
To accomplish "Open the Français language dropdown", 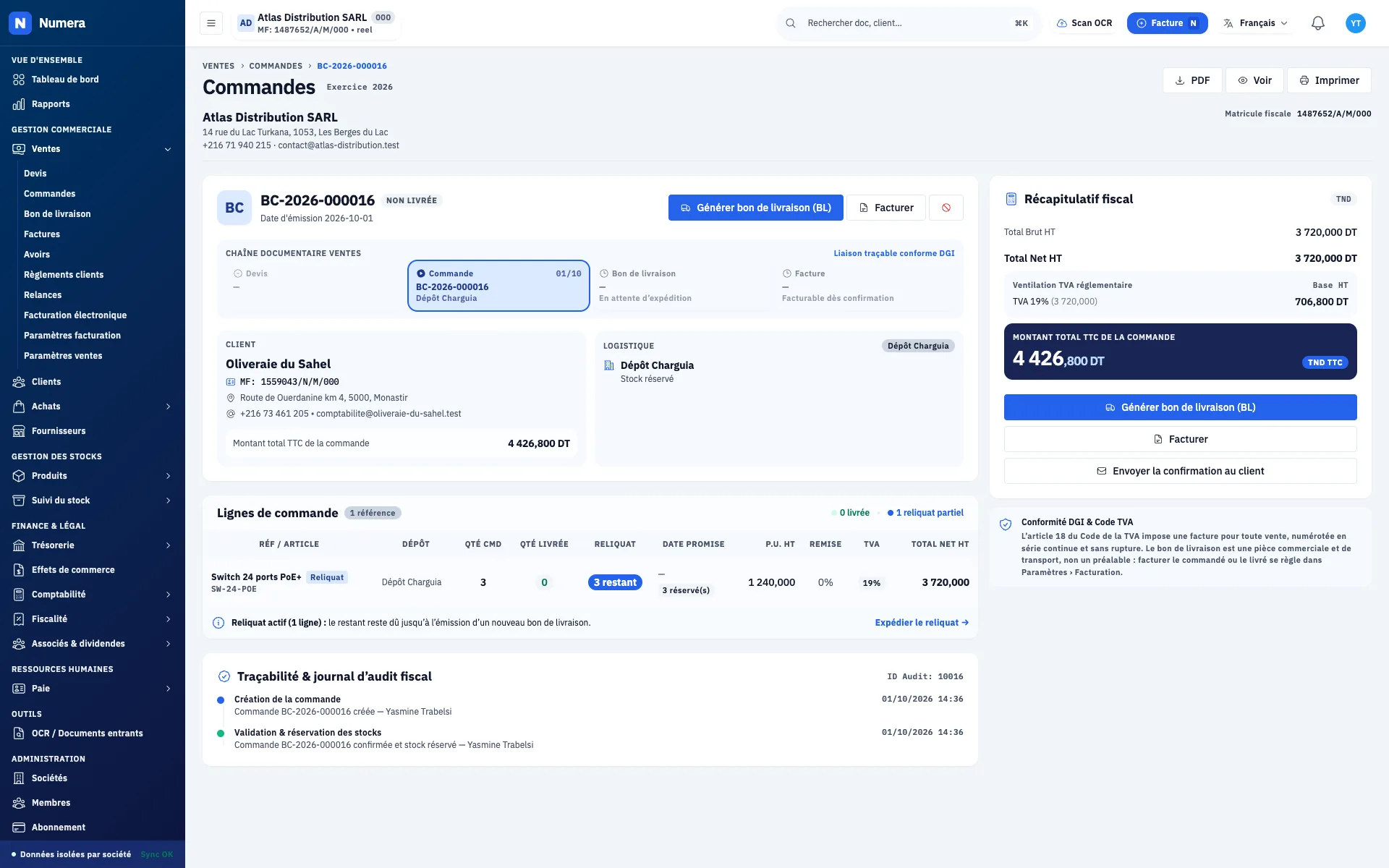I will coord(1255,23).
